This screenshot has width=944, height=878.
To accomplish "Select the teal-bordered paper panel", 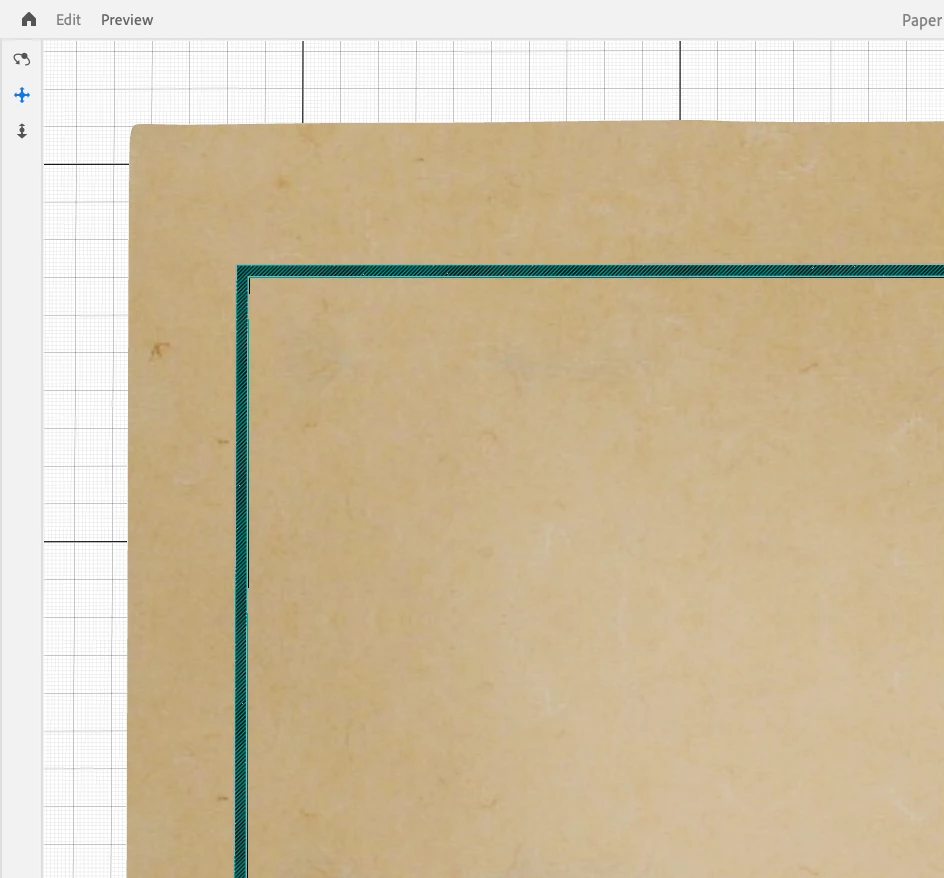I will 590,571.
